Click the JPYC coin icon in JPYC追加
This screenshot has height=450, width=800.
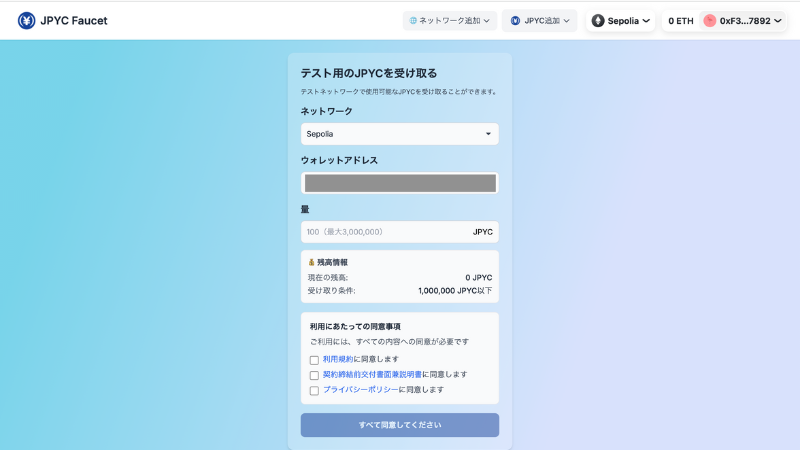pyautogui.click(x=515, y=21)
